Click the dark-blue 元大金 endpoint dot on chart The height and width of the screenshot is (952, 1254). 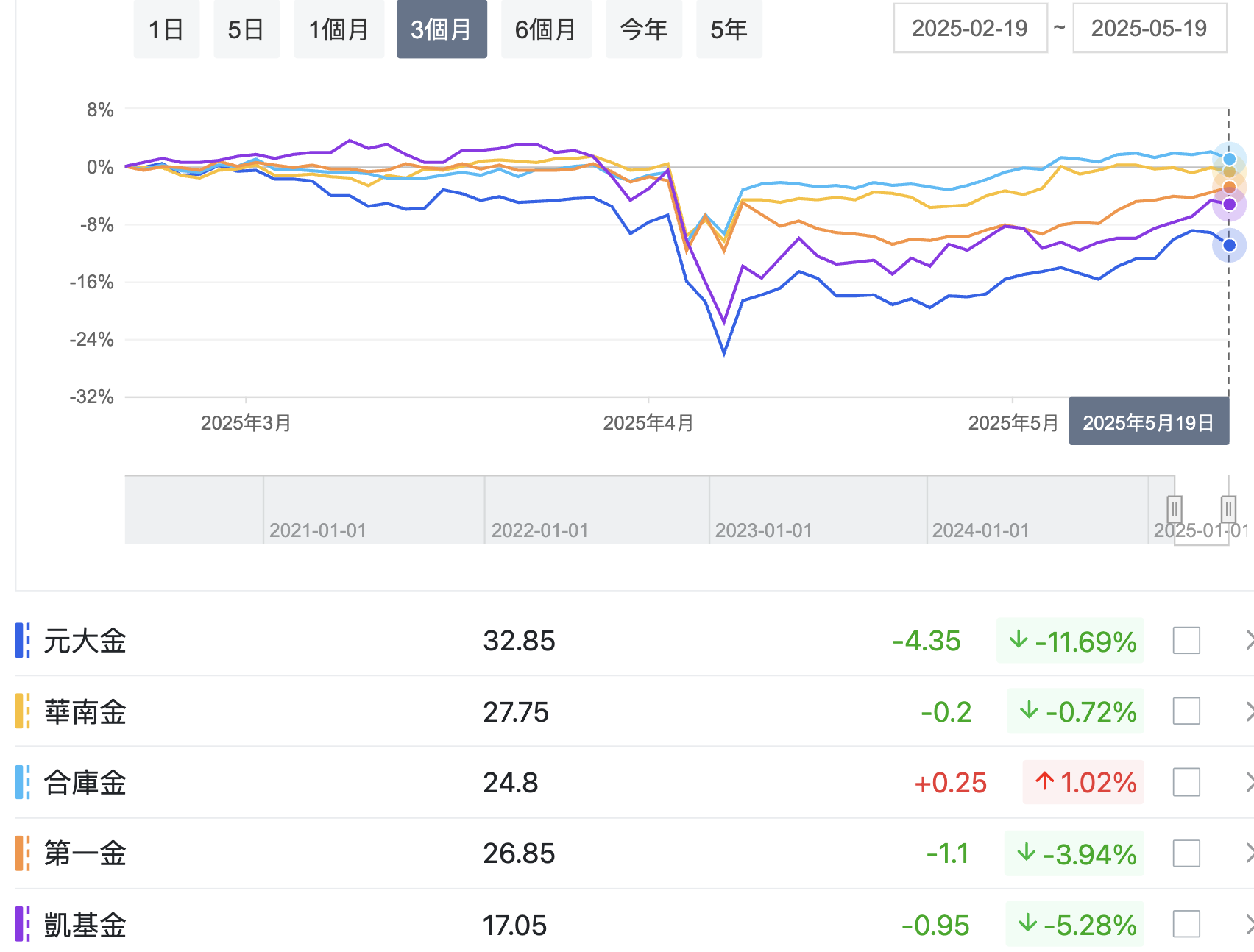[x=1229, y=245]
